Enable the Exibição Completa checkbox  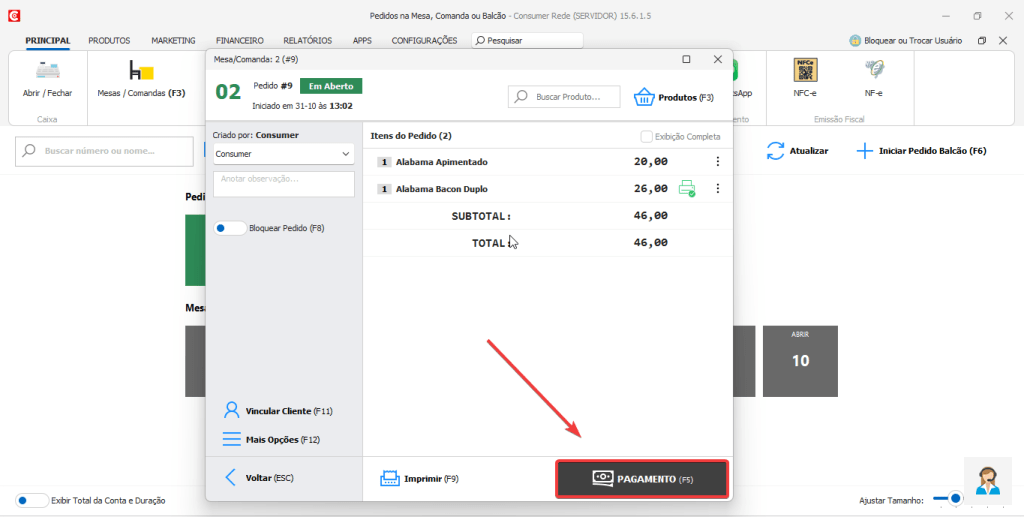(x=646, y=136)
